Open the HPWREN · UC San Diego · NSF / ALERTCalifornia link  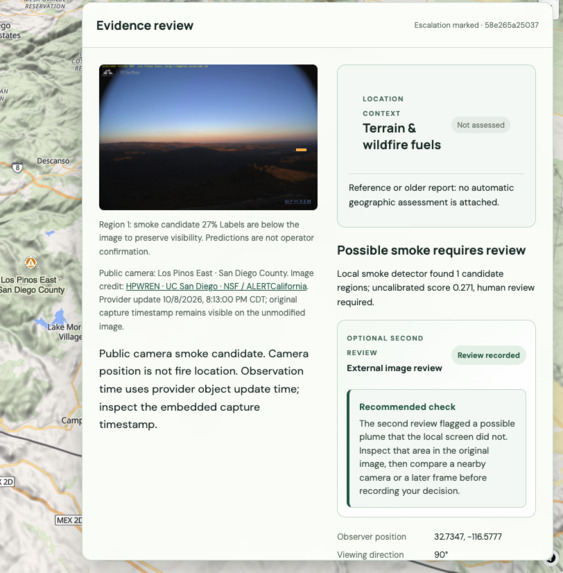coord(216,286)
